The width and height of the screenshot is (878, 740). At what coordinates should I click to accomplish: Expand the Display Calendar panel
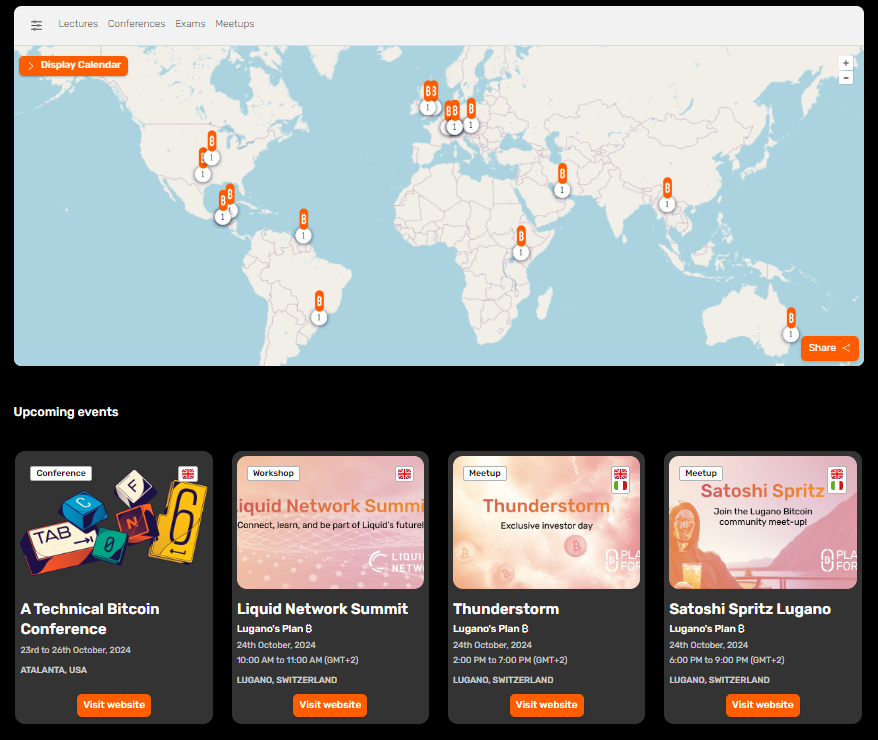click(74, 66)
